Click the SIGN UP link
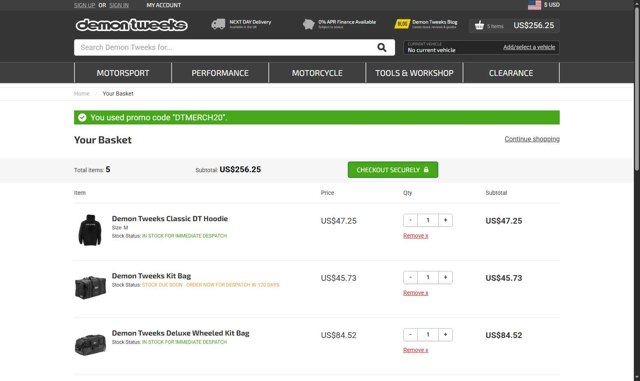Screen dimensions: 640x381 click(x=84, y=5)
